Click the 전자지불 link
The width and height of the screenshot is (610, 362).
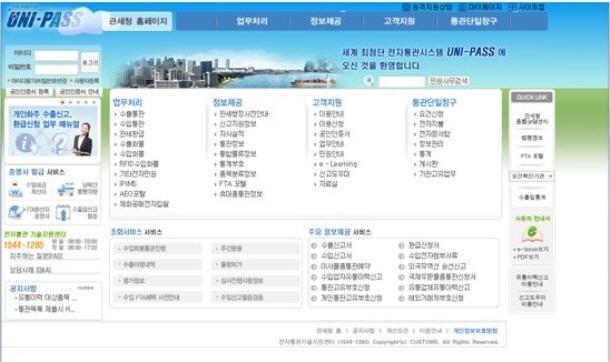(x=431, y=124)
